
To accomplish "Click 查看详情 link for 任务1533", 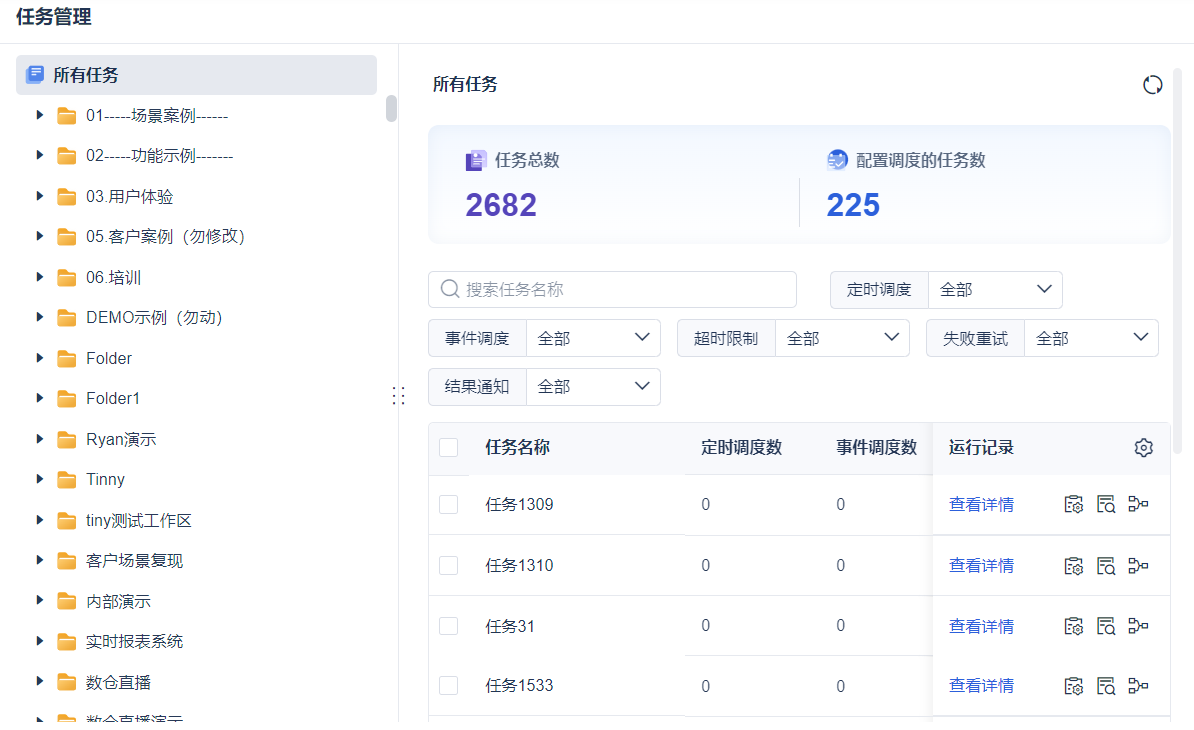I will coord(981,686).
